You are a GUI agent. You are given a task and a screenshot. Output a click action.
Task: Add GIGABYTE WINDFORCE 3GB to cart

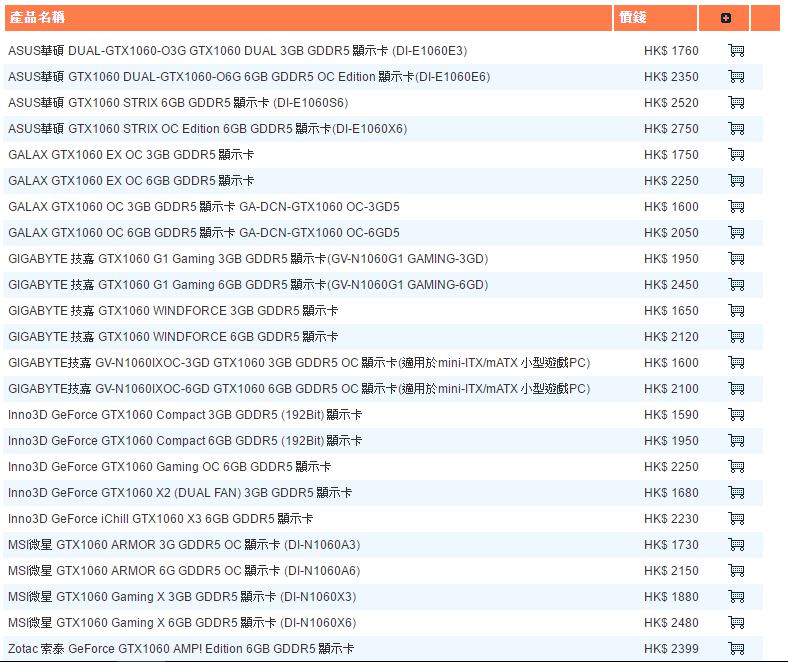736,311
